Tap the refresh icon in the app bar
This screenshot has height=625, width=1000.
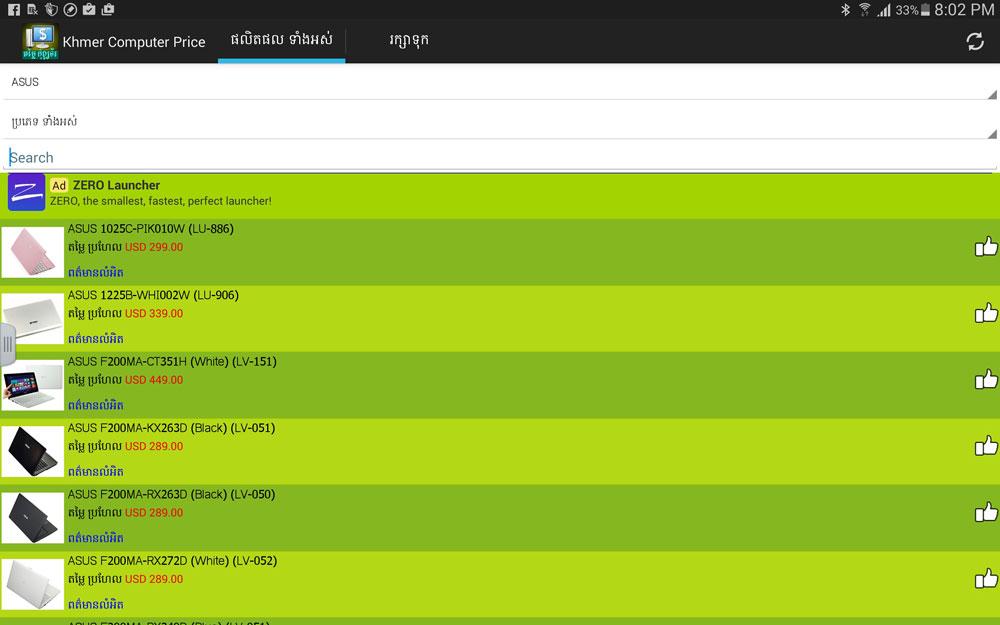tap(974, 42)
